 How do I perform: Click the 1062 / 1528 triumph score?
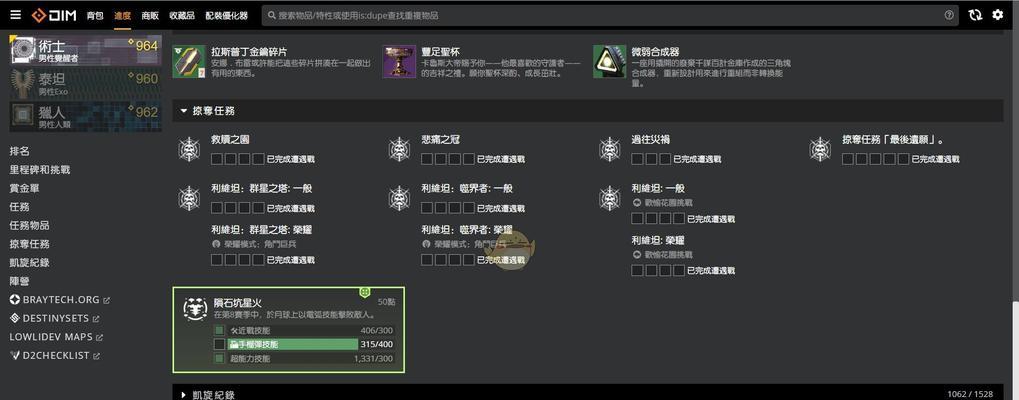pyautogui.click(x=970, y=394)
